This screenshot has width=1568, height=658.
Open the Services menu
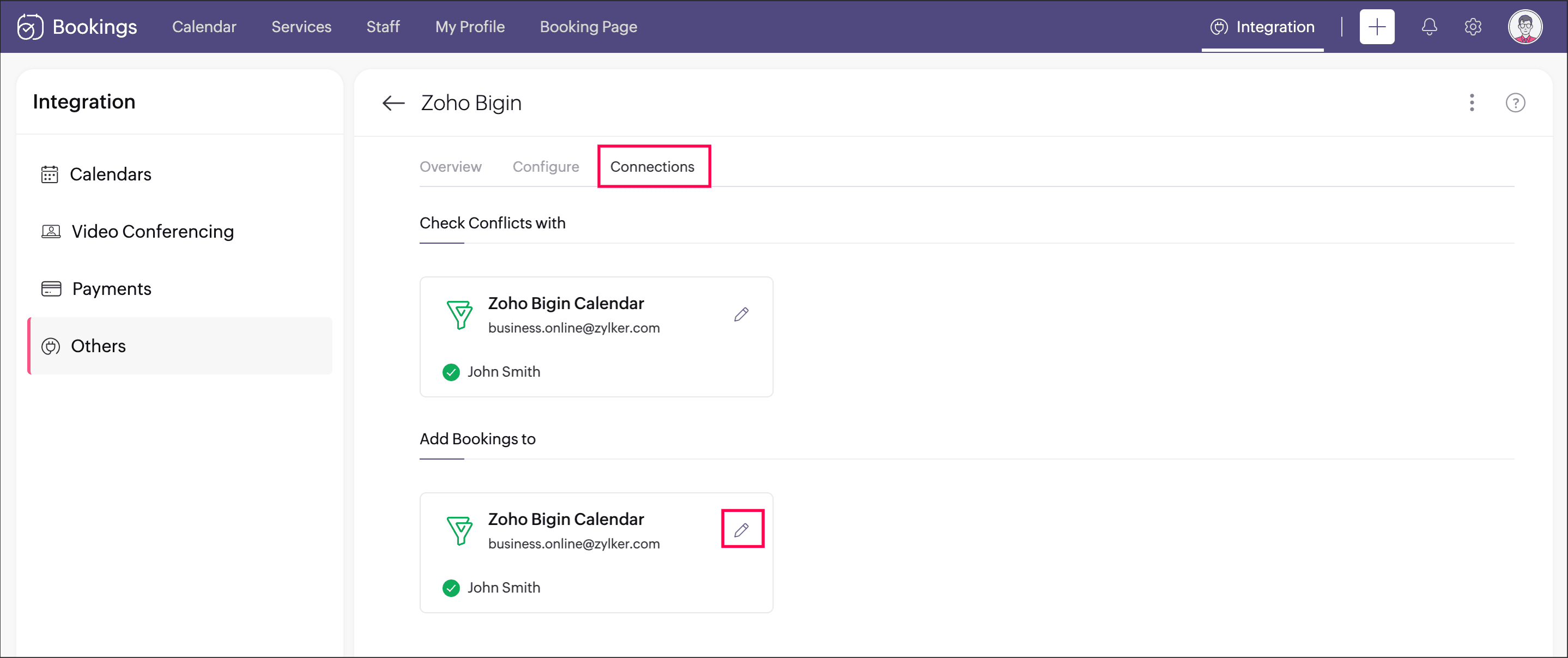coord(301,27)
